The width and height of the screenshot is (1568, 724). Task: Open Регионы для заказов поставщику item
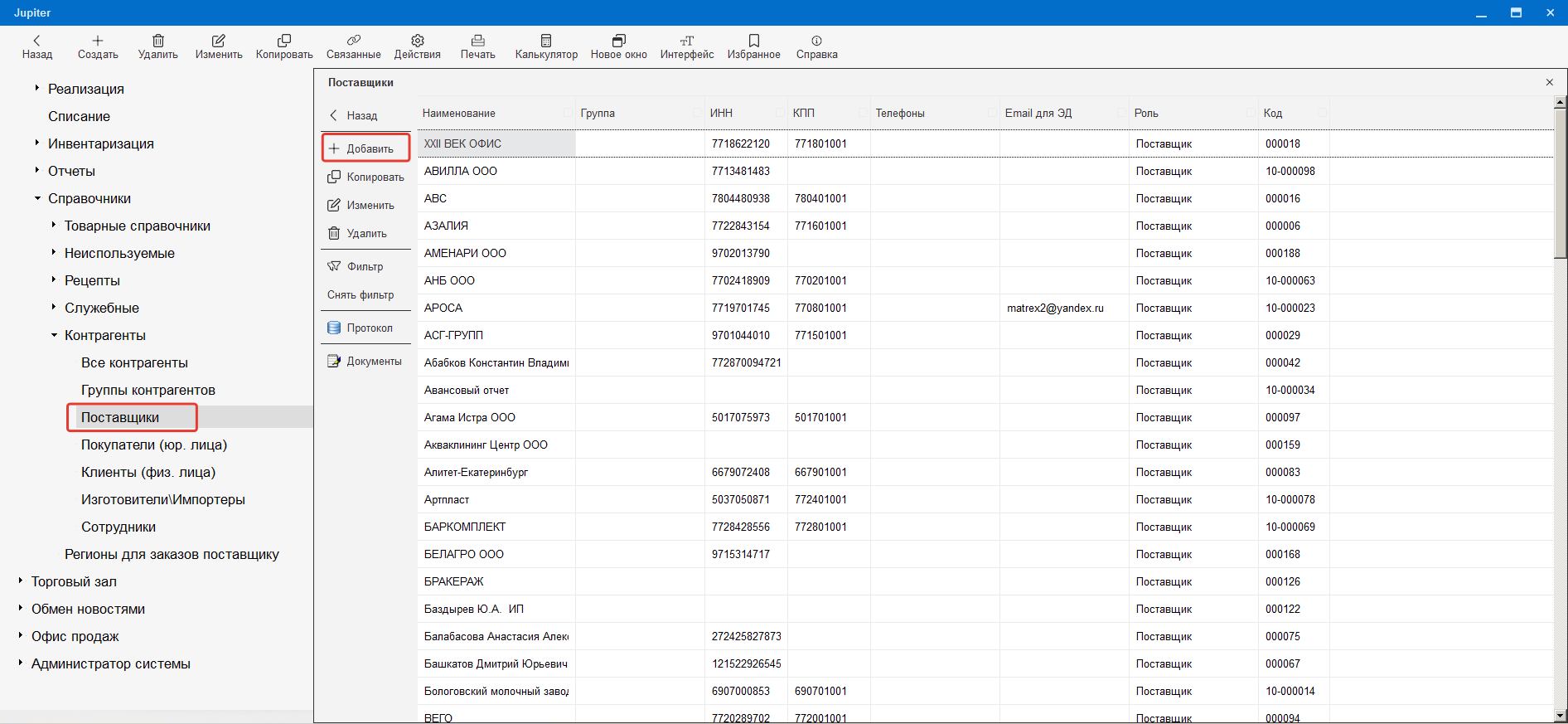click(x=172, y=554)
